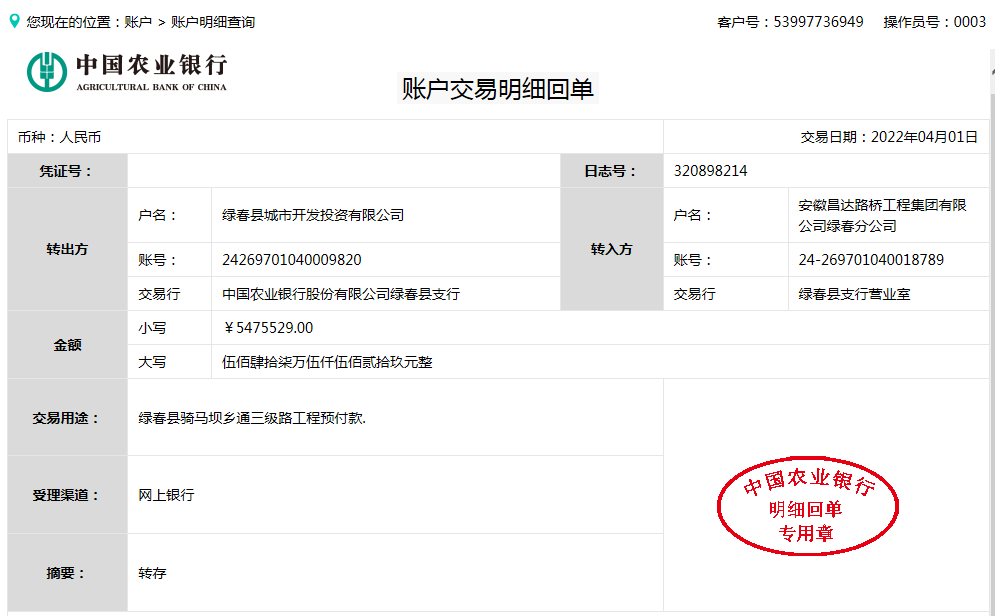Click the Agricultural Bank of China logo
This screenshot has width=995, height=616.
point(127,72)
